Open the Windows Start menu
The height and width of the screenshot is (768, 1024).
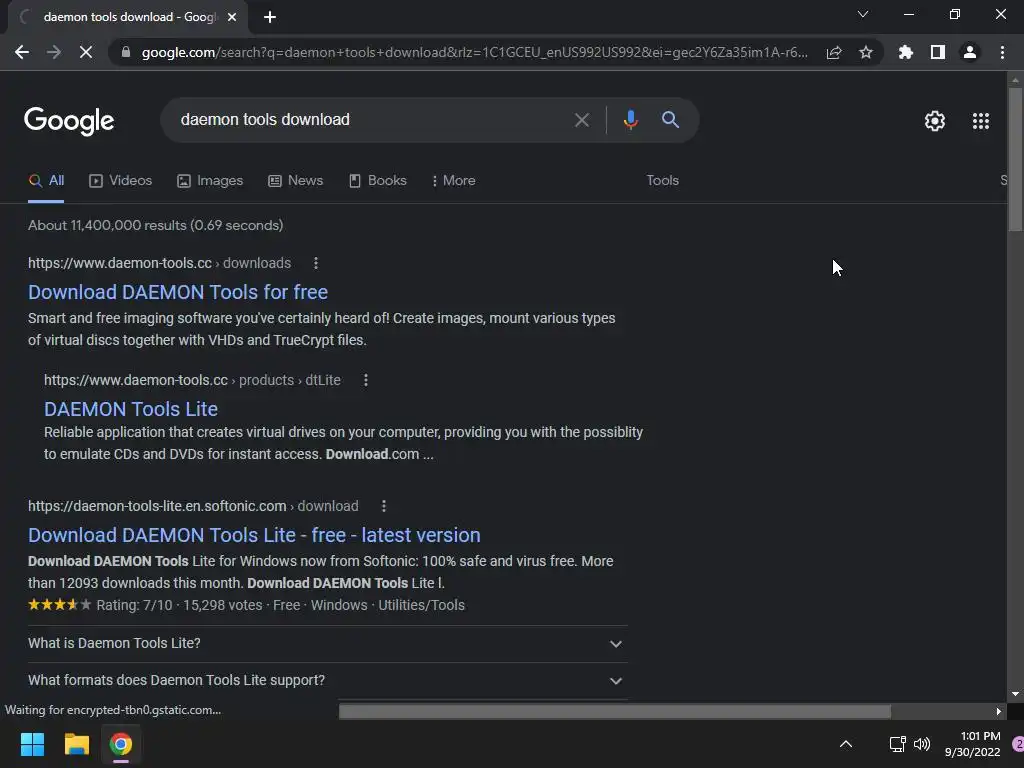(x=32, y=744)
